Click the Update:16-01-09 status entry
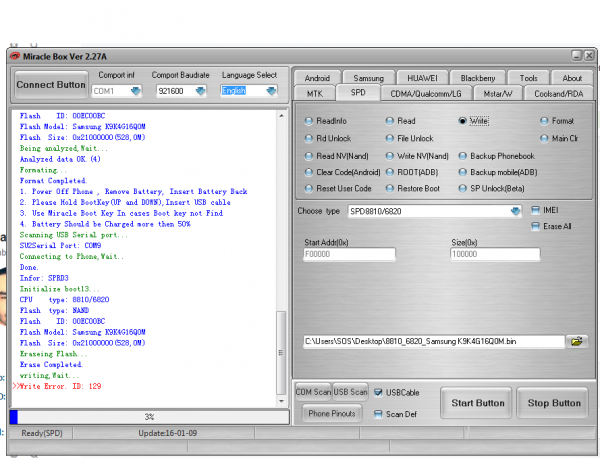The image size is (600, 459). click(168, 433)
